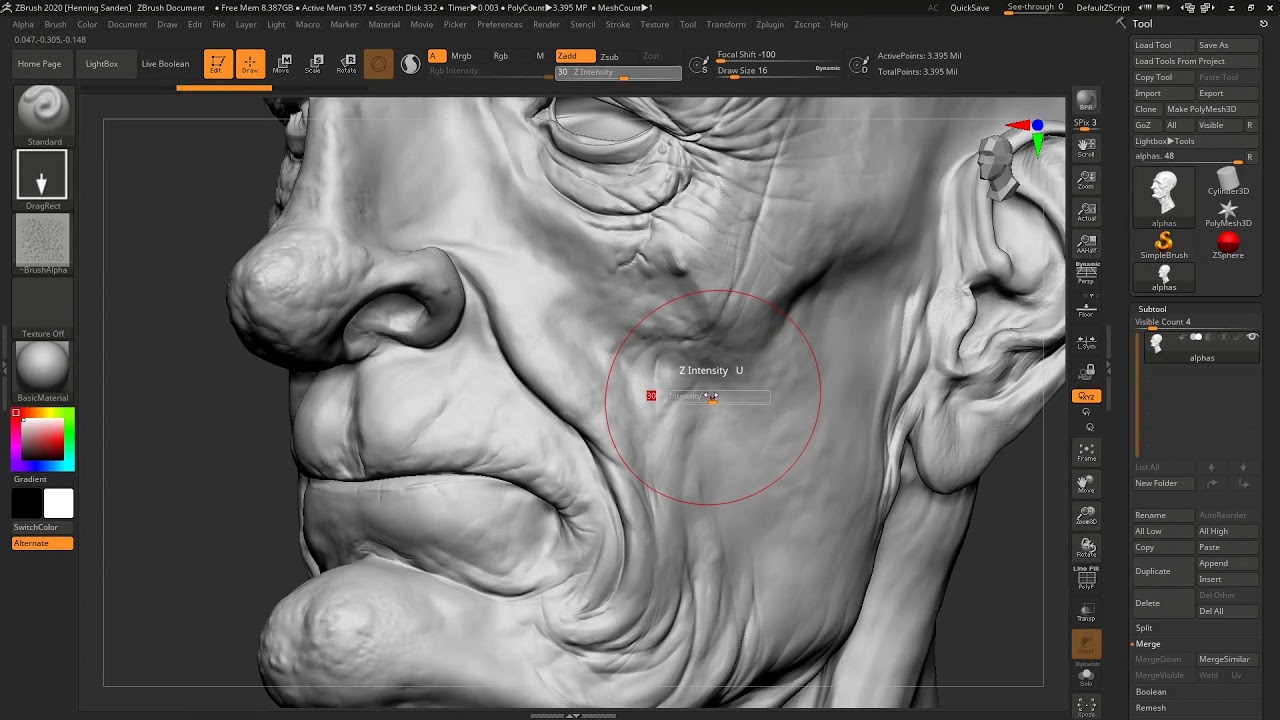This screenshot has height=720, width=1280.
Task: Toggle Persp perspective view
Action: click(1086, 273)
